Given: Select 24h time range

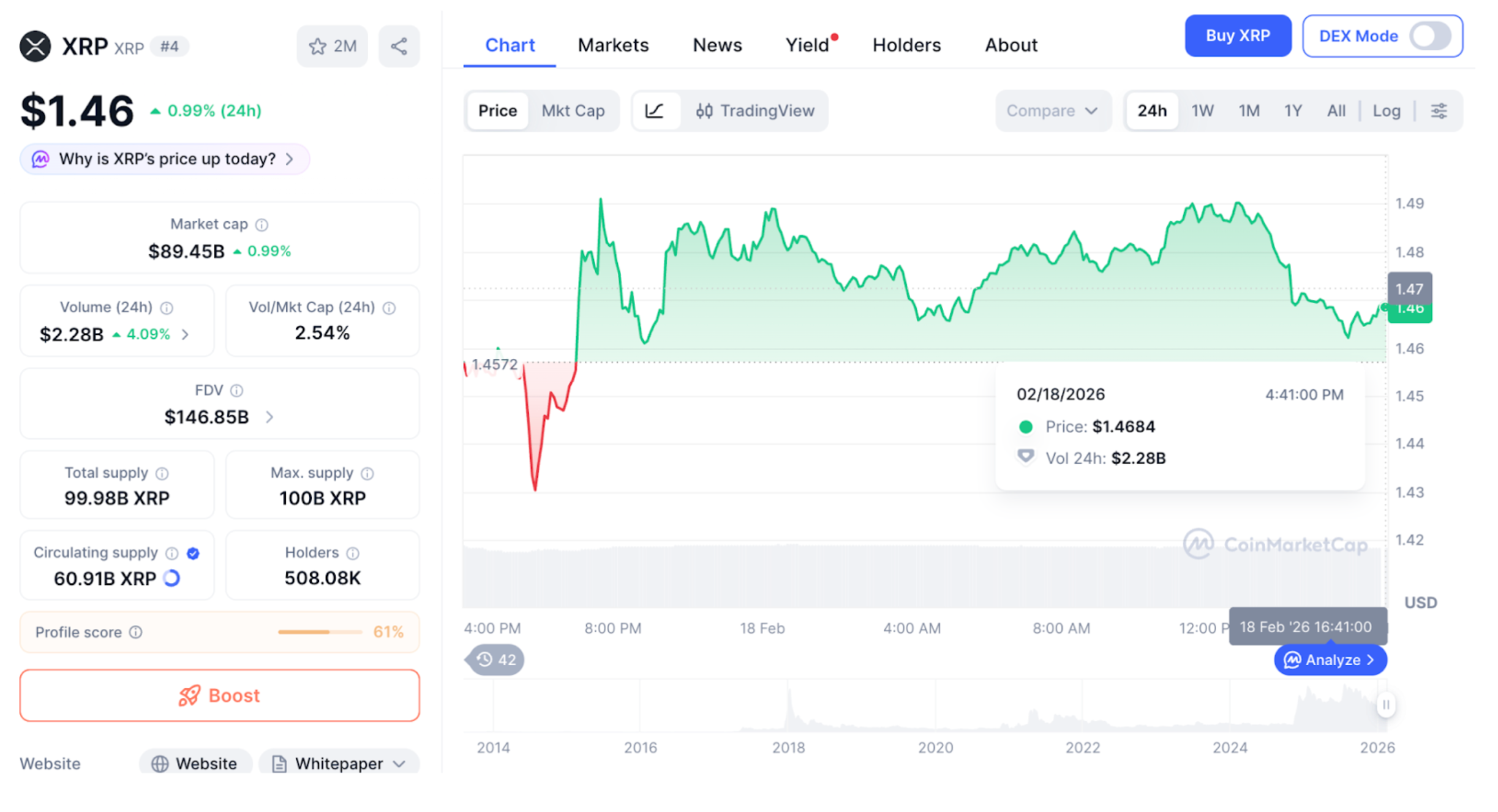Looking at the screenshot, I should [x=1152, y=111].
